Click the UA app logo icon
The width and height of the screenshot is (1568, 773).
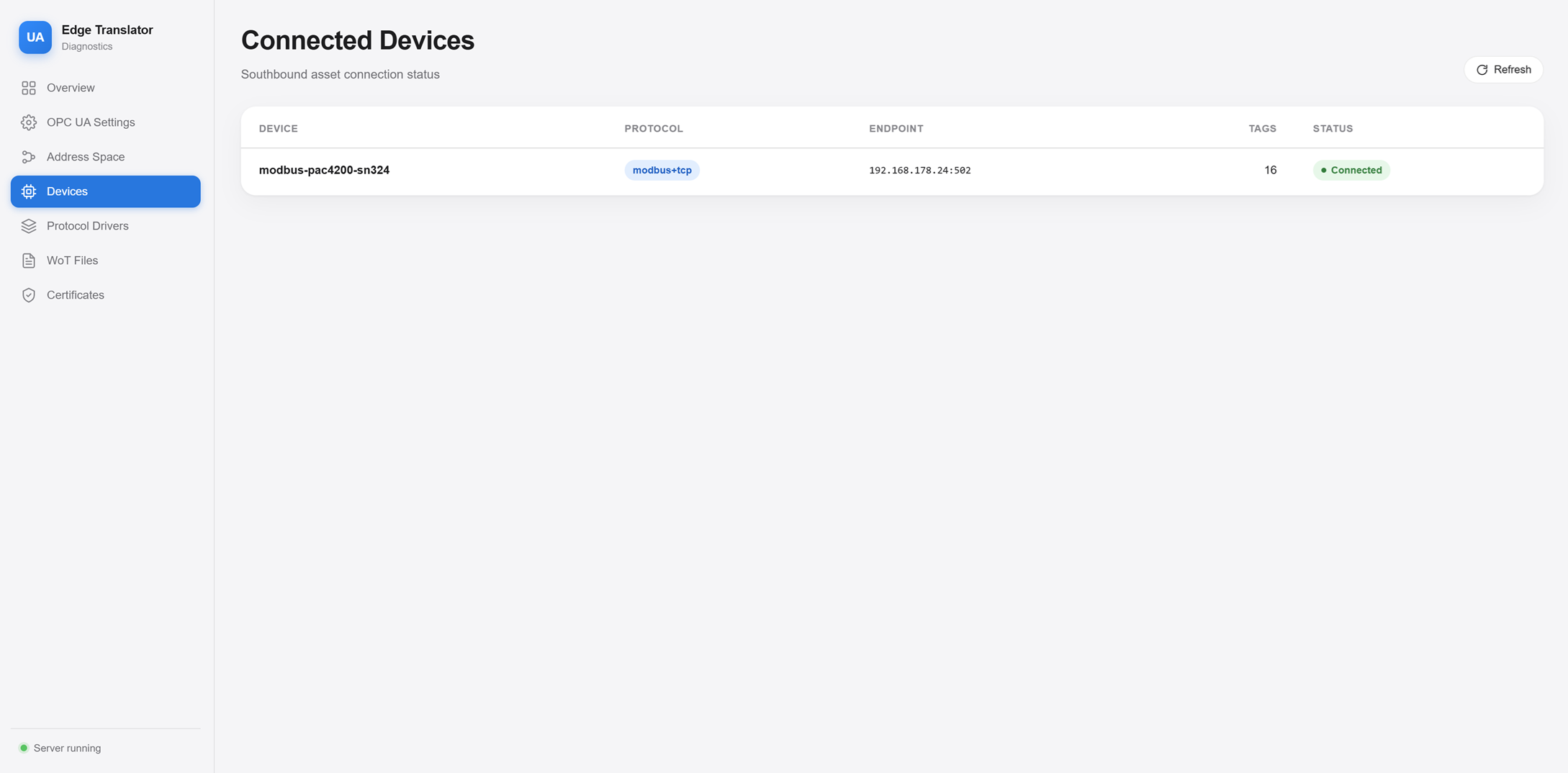(x=35, y=37)
